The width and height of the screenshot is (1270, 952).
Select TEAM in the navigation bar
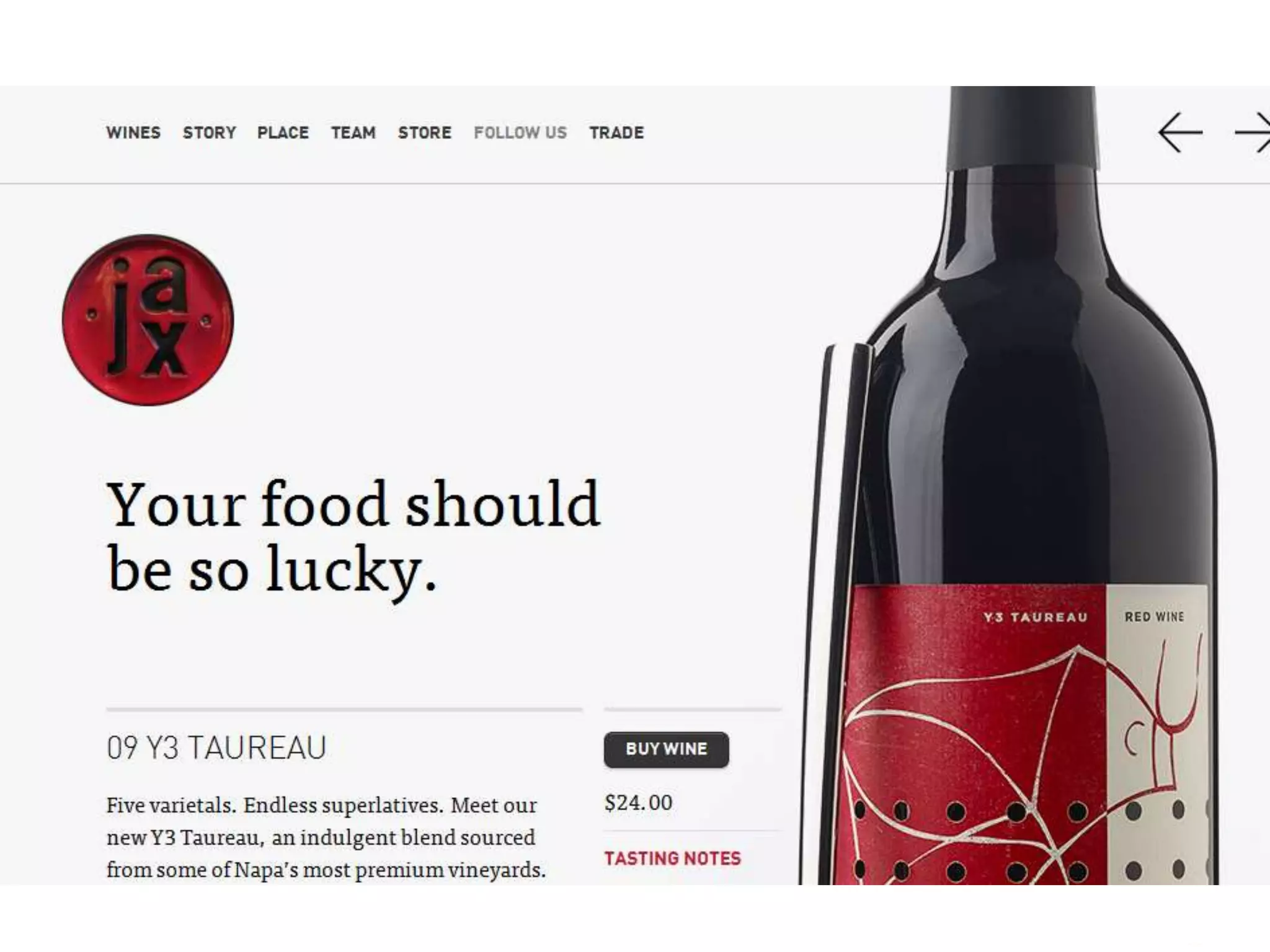353,133
